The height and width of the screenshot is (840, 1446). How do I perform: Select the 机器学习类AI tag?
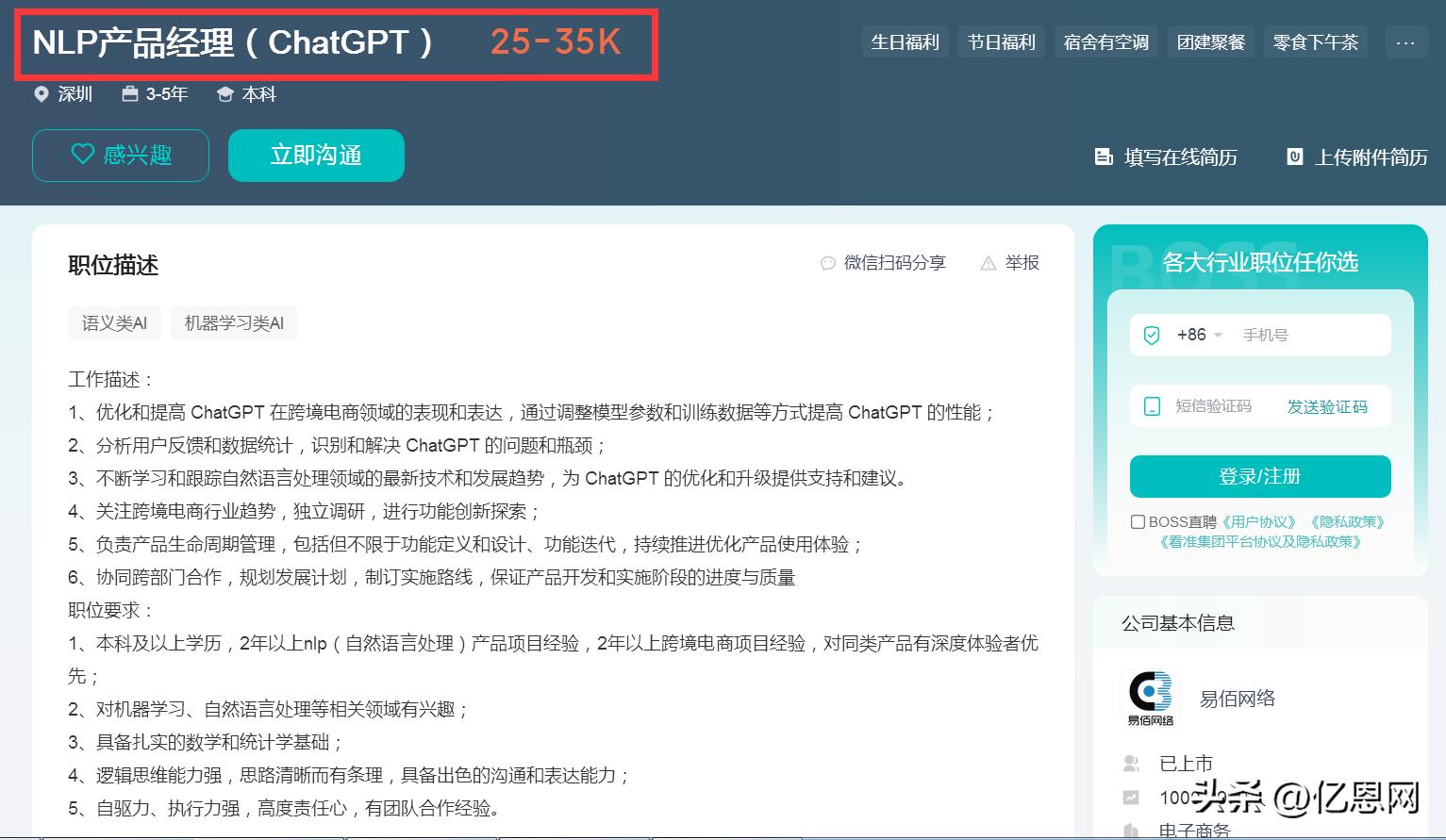pyautogui.click(x=234, y=322)
